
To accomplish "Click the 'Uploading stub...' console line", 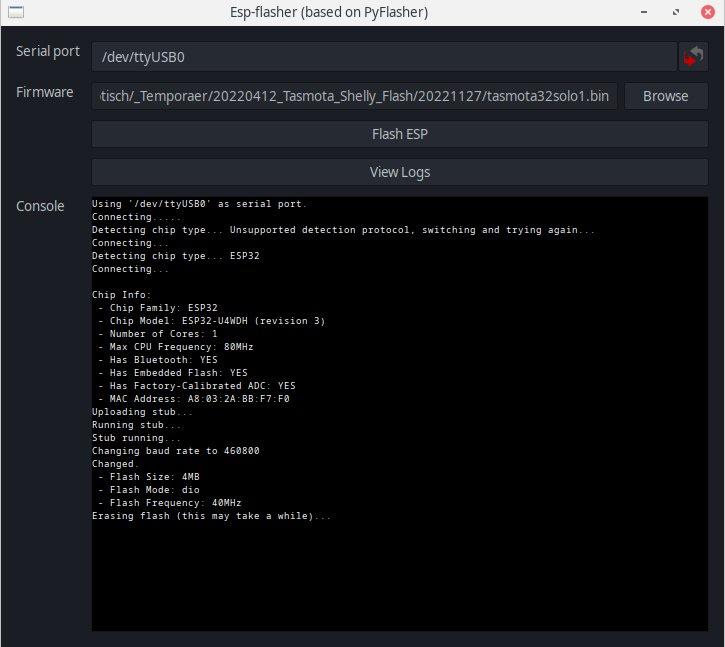I will [x=142, y=412].
